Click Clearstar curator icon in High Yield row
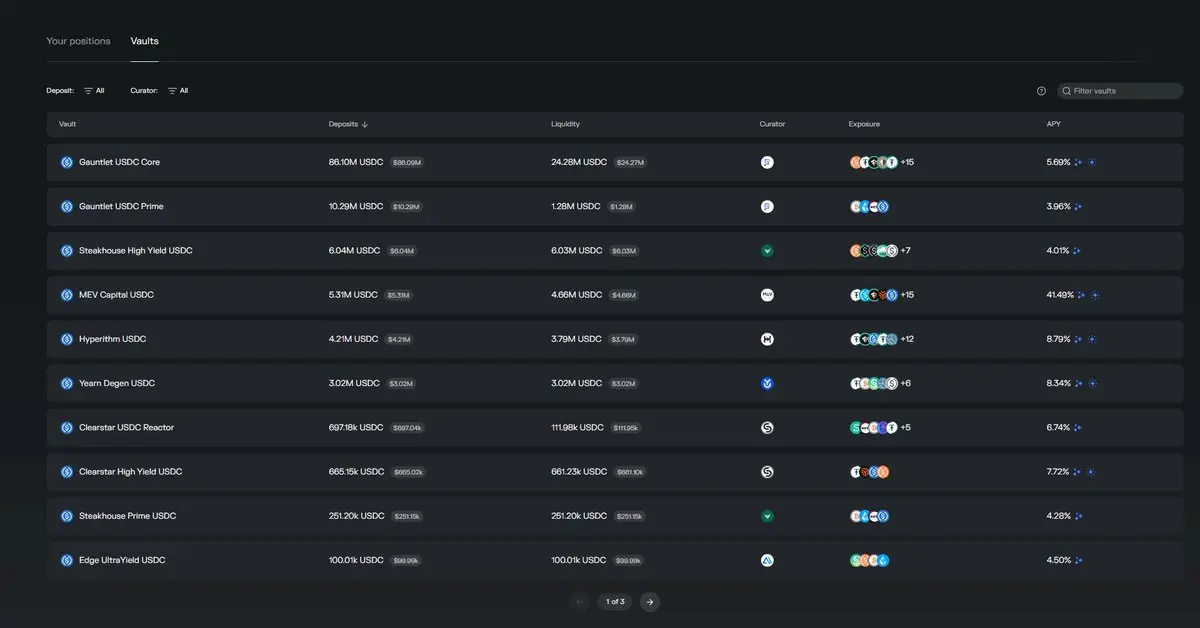The image size is (1200, 628). click(767, 471)
